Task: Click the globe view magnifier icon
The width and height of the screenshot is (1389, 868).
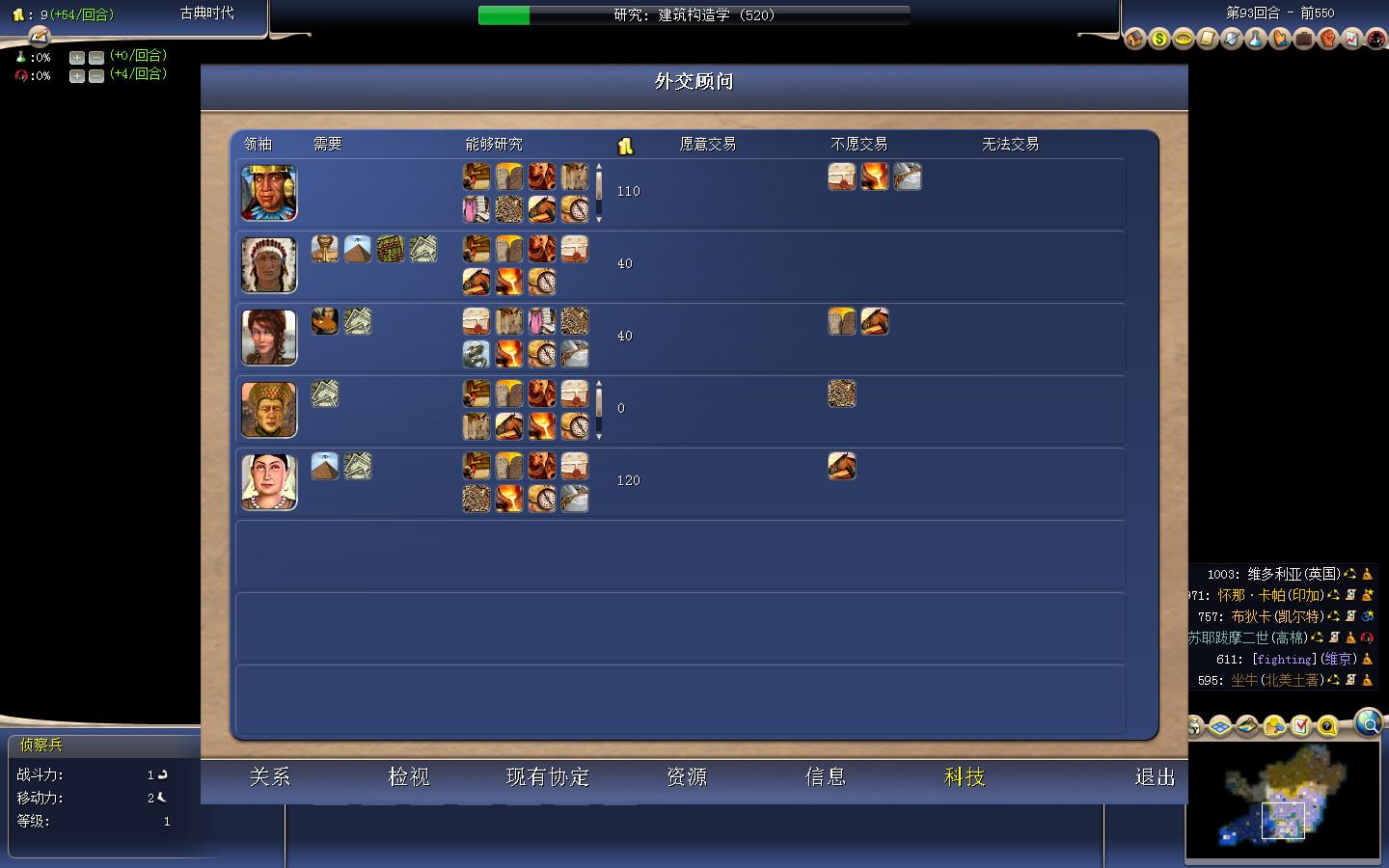Action: [1368, 721]
